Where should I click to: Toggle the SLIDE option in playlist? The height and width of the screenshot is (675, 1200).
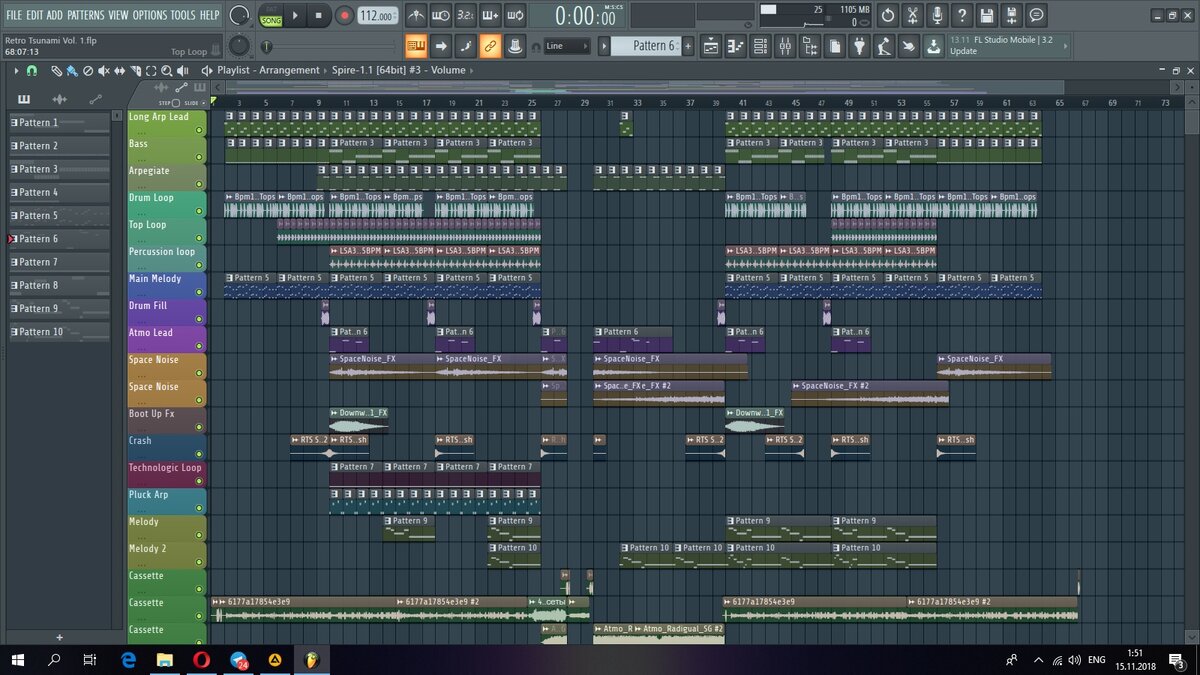pos(196,103)
